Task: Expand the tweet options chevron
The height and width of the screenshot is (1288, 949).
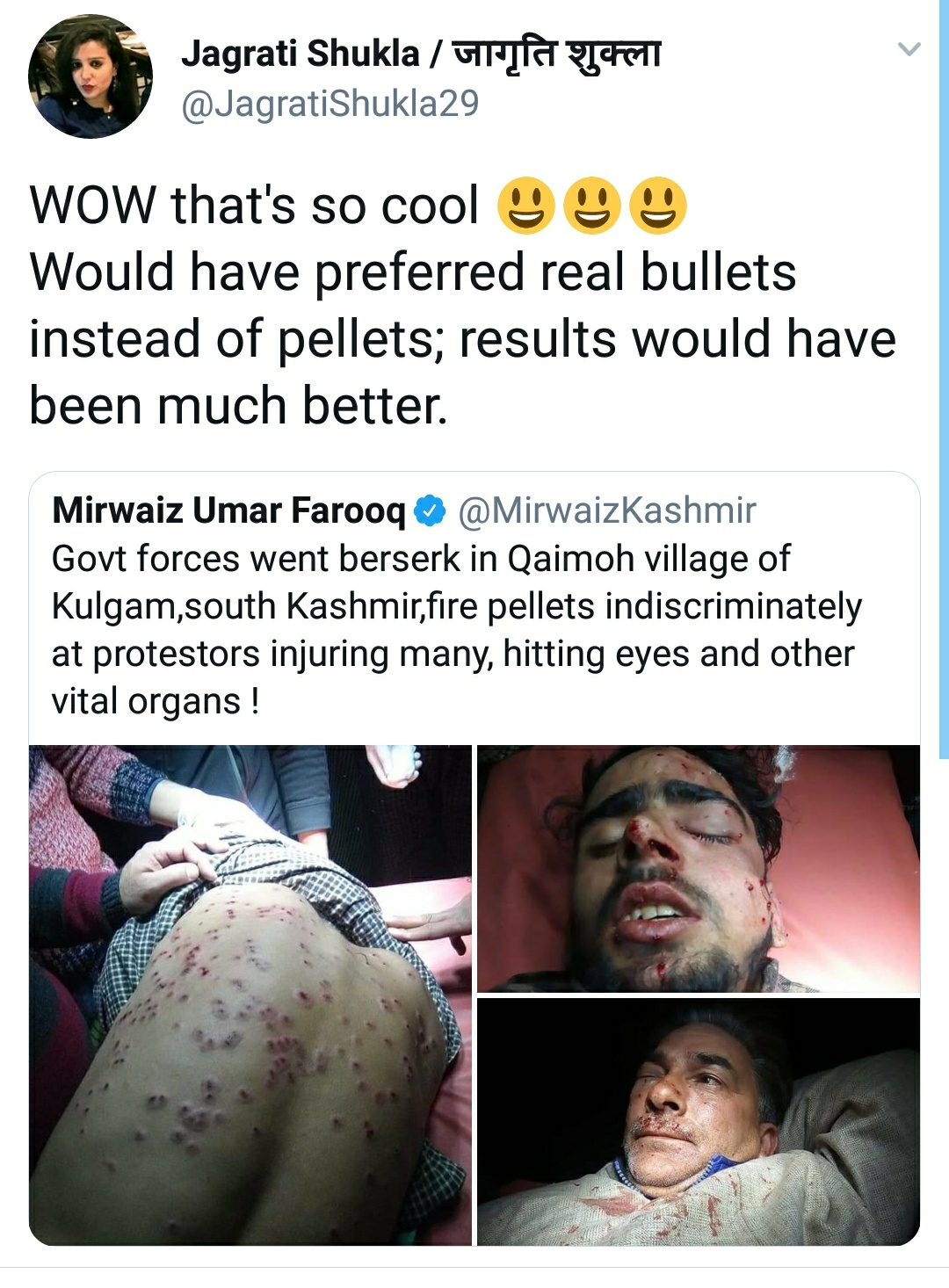Action: [x=909, y=48]
